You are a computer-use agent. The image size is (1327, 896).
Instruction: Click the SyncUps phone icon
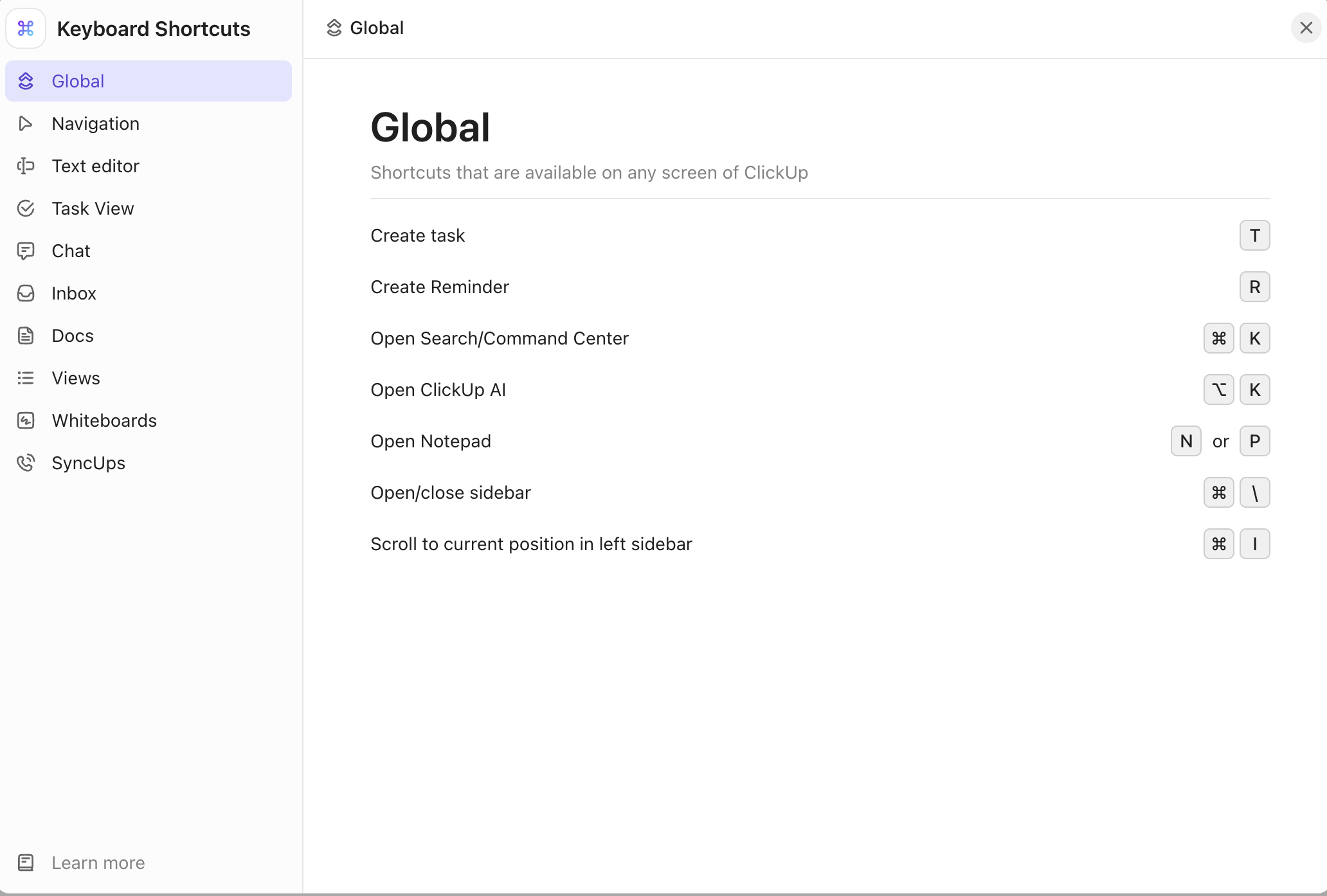click(x=26, y=463)
